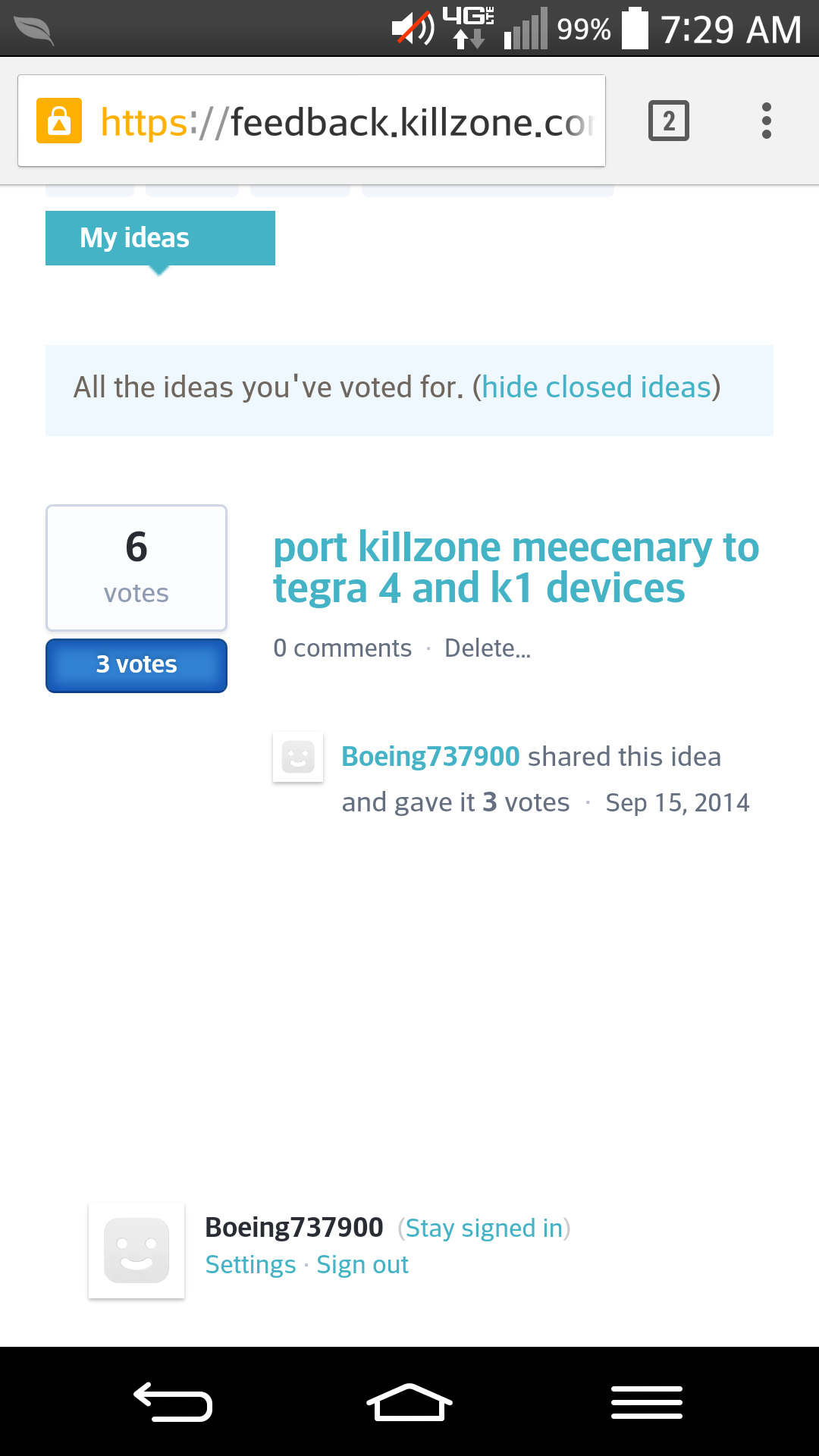Open the browser tab switcher showing 2 tabs

pyautogui.click(x=668, y=120)
